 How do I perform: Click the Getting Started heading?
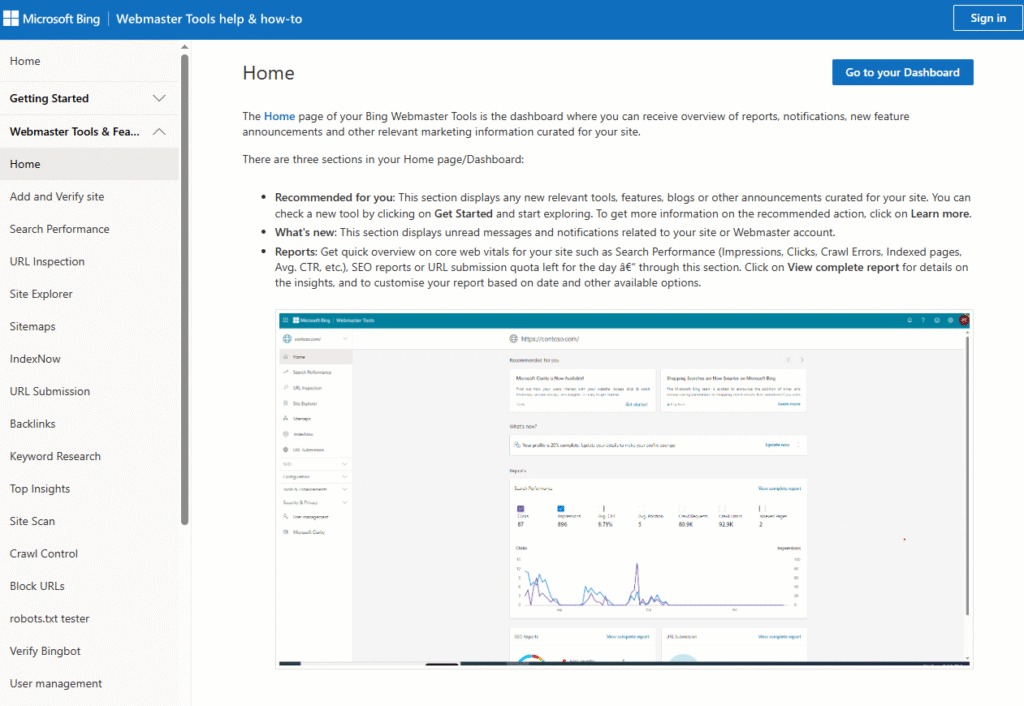(x=49, y=98)
